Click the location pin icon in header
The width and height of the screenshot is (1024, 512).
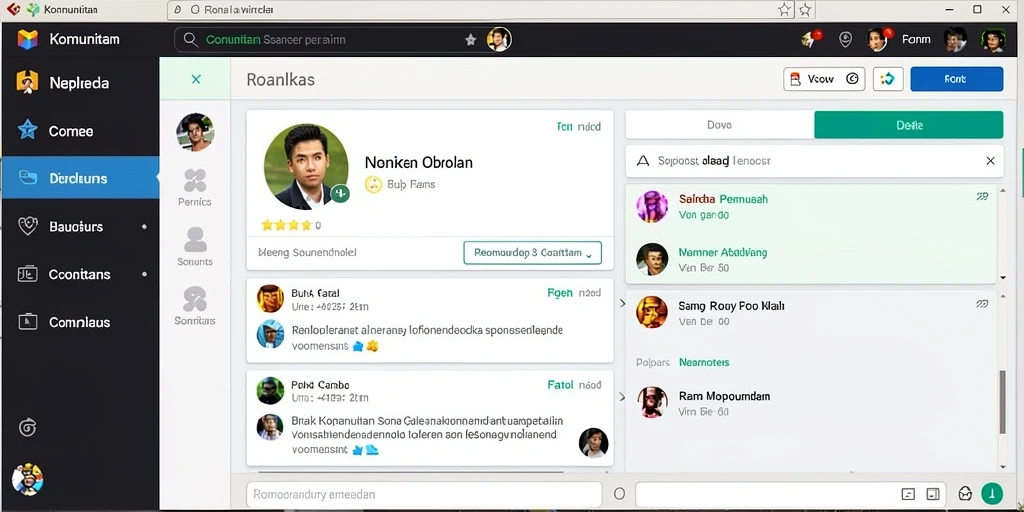845,40
